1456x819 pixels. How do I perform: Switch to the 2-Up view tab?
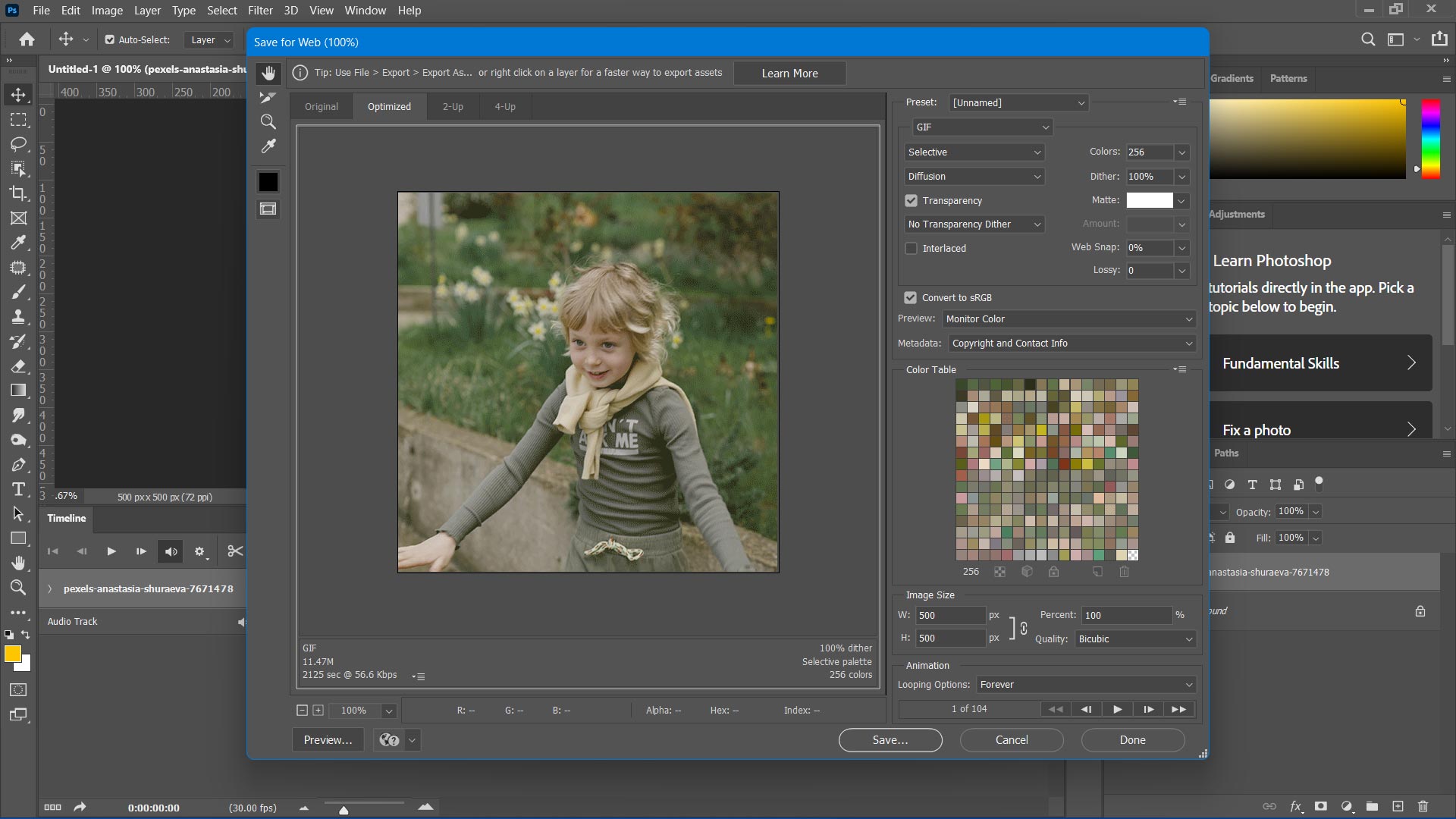(x=453, y=106)
